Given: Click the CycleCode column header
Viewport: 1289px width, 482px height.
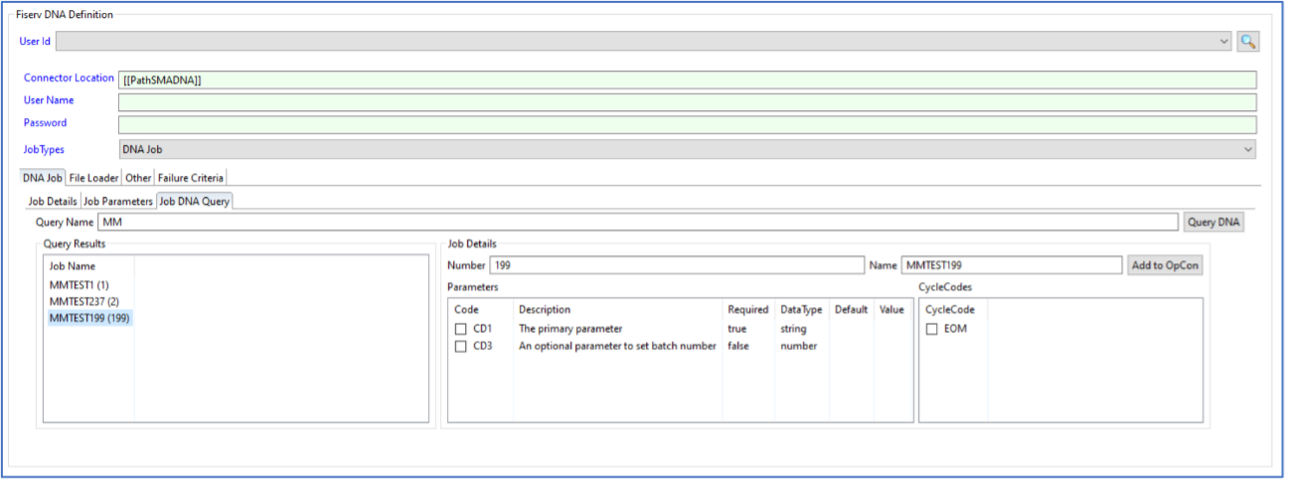Looking at the screenshot, I should click(949, 310).
